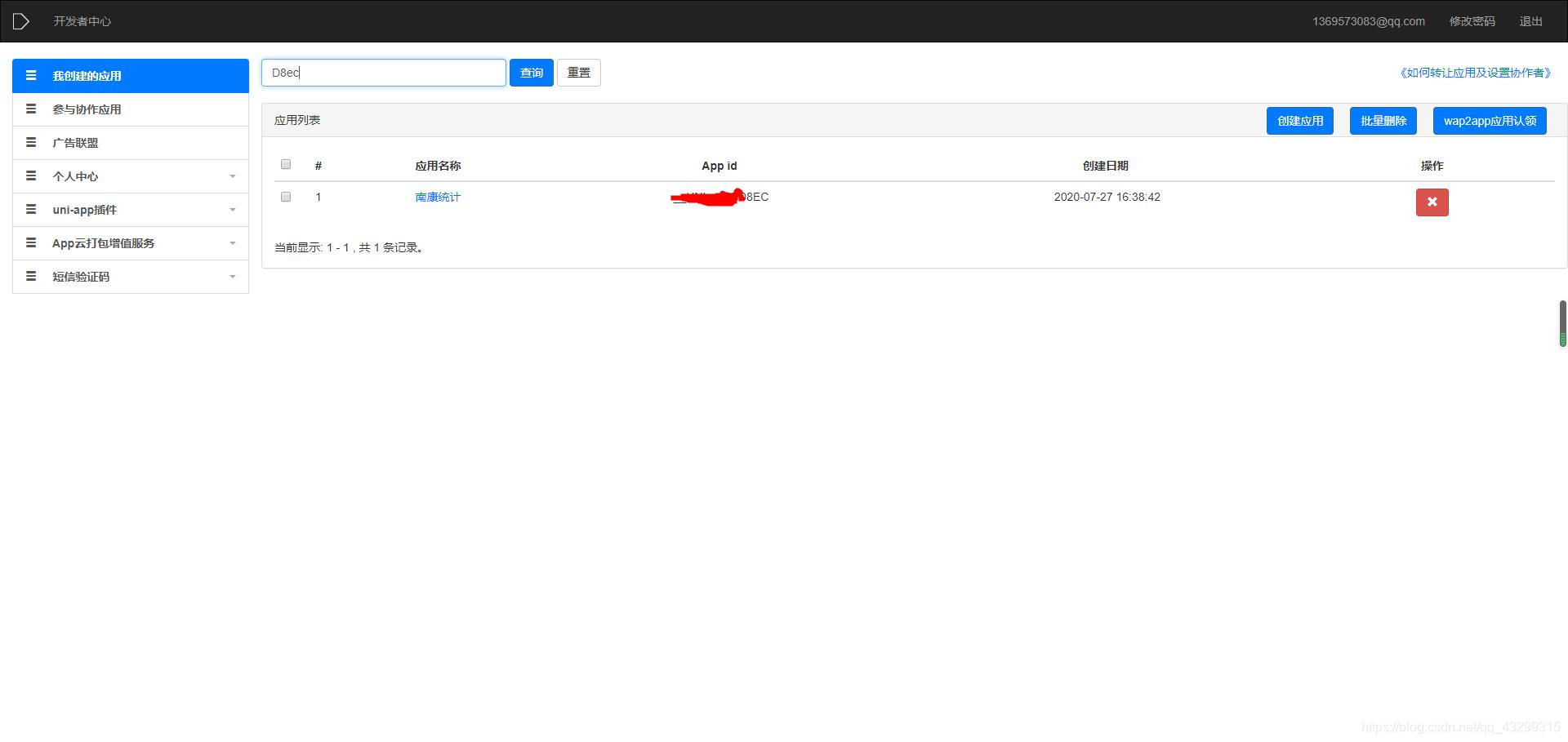Screen dimensions: 1568x742
Task: Focus the search field containing D8ec
Action: [384, 73]
